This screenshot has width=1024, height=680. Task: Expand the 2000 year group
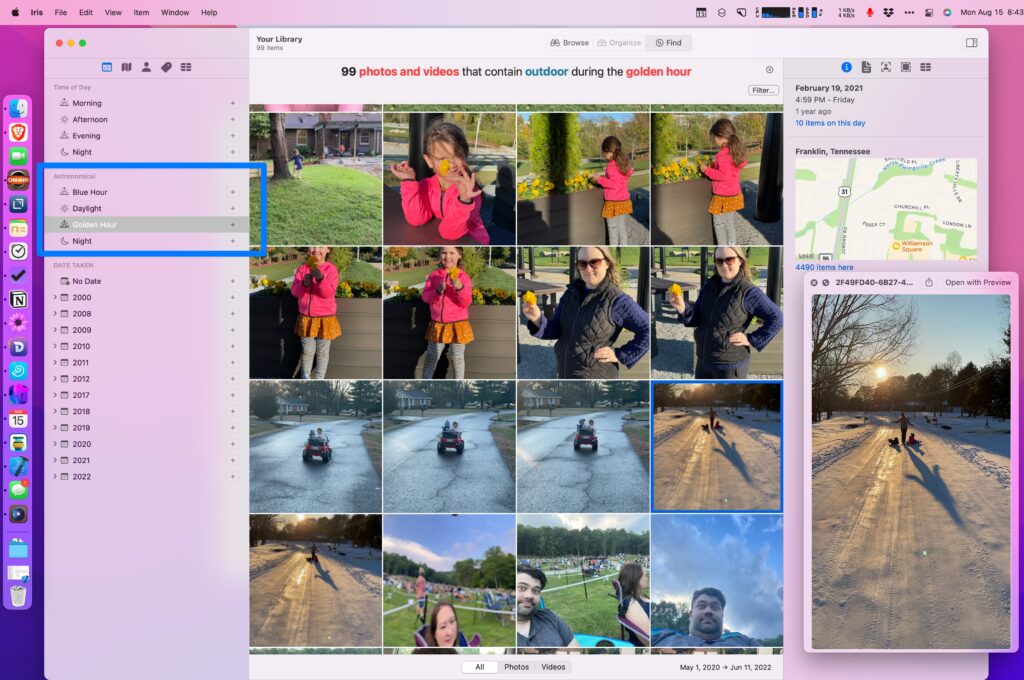click(55, 297)
